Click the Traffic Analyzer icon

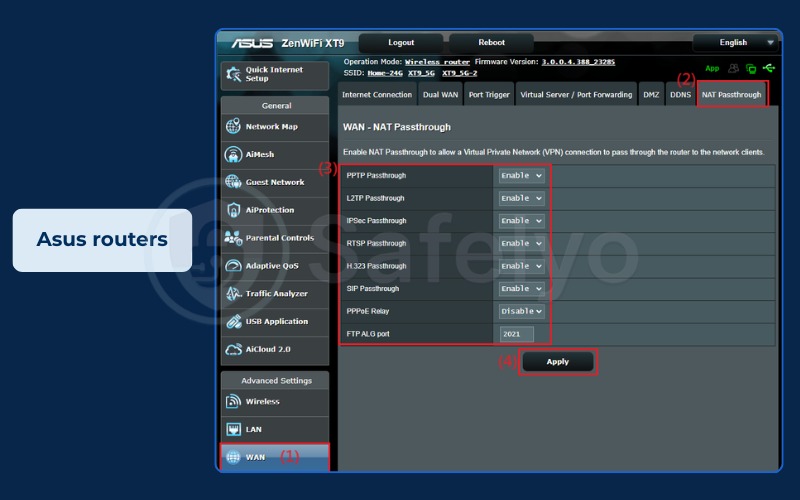click(233, 293)
